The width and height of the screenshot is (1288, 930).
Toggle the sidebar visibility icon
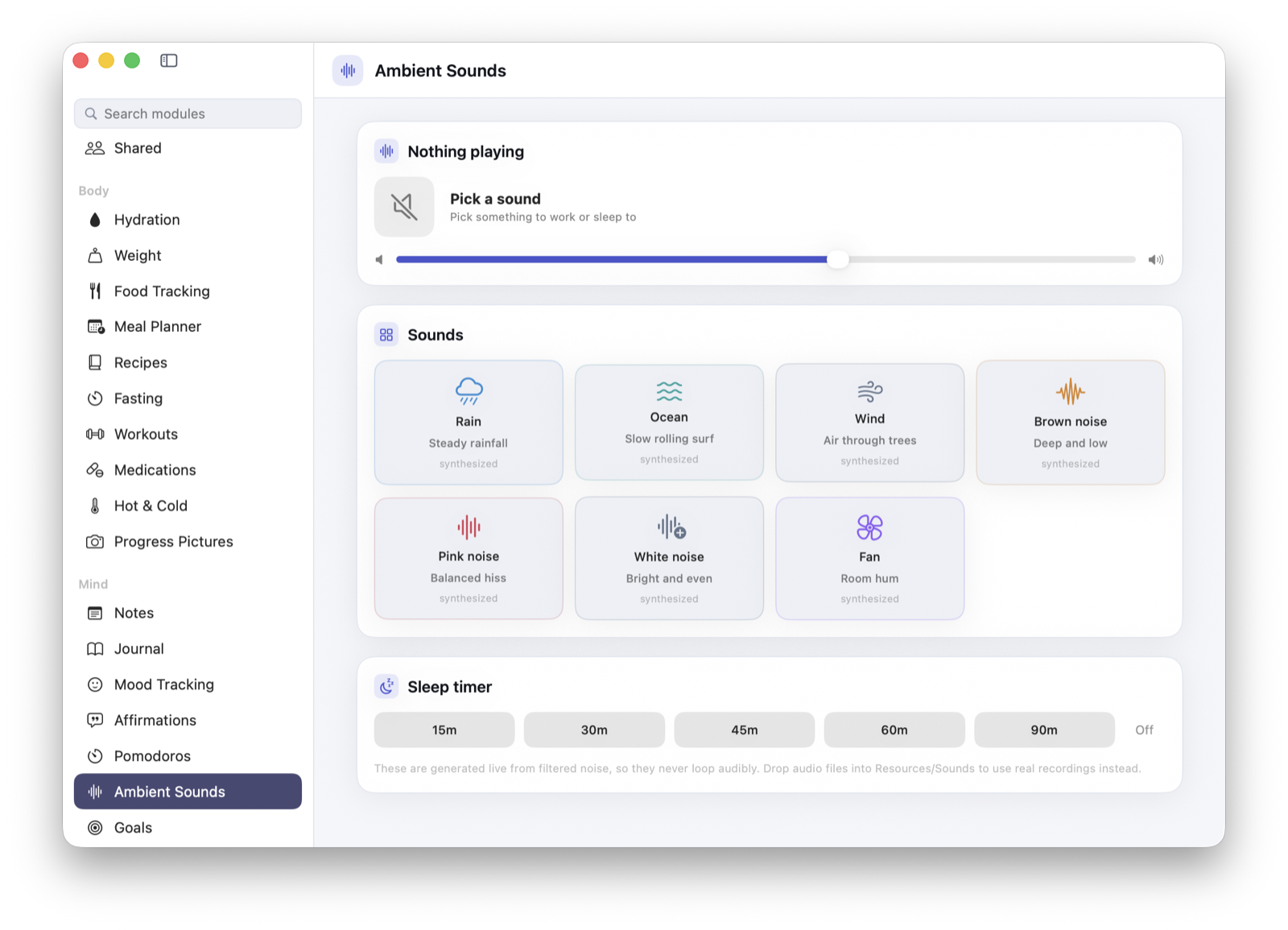[x=168, y=60]
